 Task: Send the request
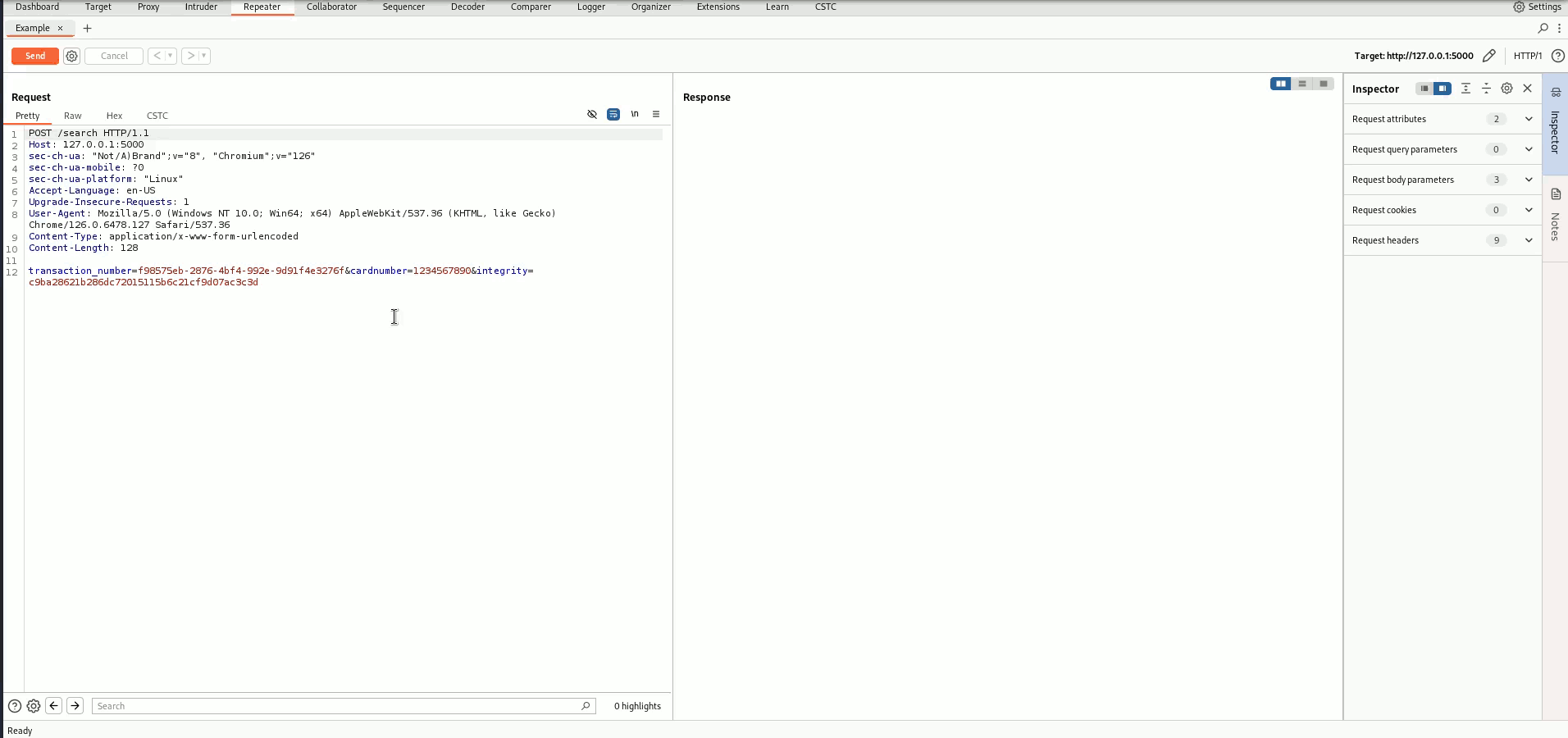click(x=35, y=56)
